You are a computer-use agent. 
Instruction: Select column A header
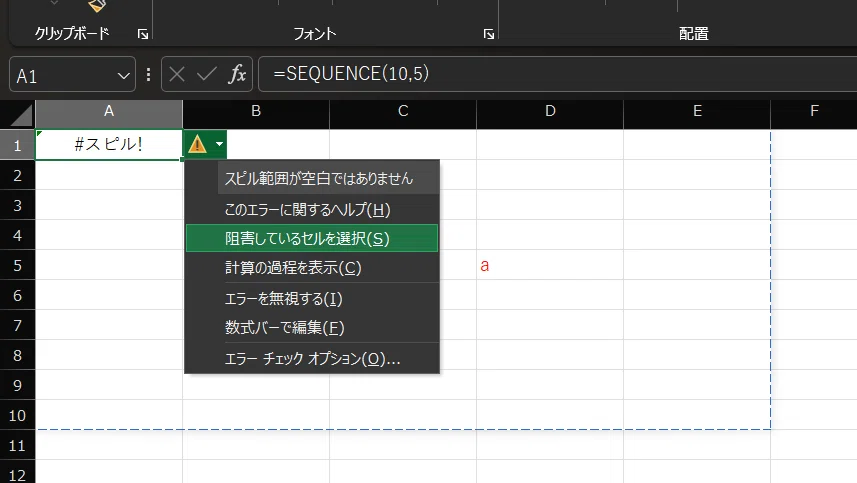[x=109, y=114]
